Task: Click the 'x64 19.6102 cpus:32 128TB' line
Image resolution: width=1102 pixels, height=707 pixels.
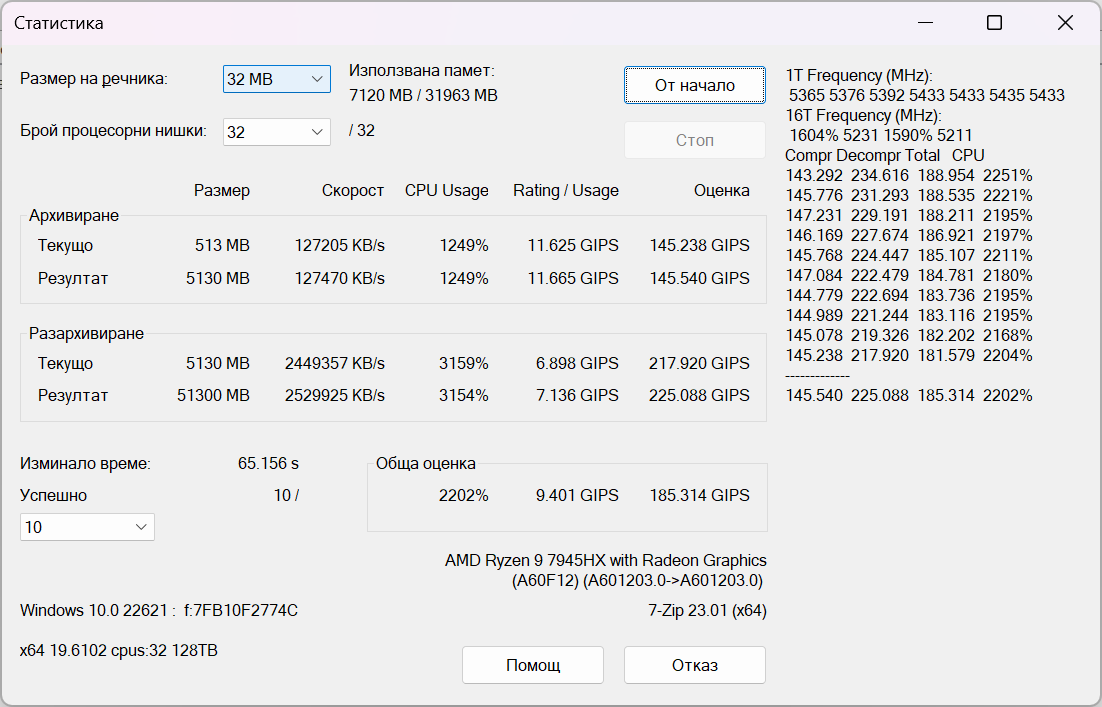Action: click(119, 651)
